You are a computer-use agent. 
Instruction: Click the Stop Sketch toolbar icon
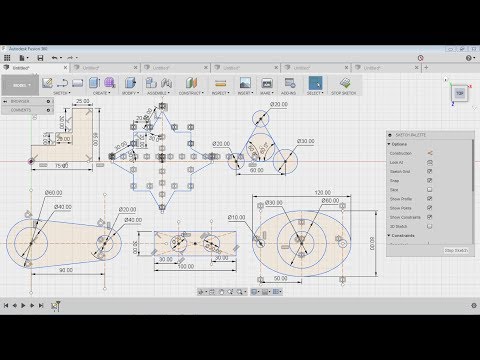coord(345,83)
